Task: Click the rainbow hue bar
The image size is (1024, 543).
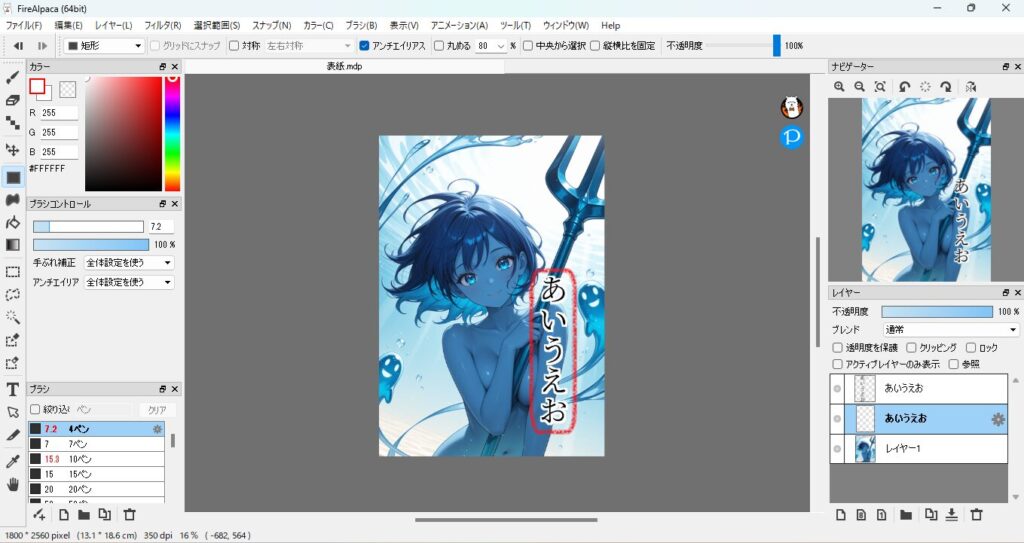Action: coord(172,133)
